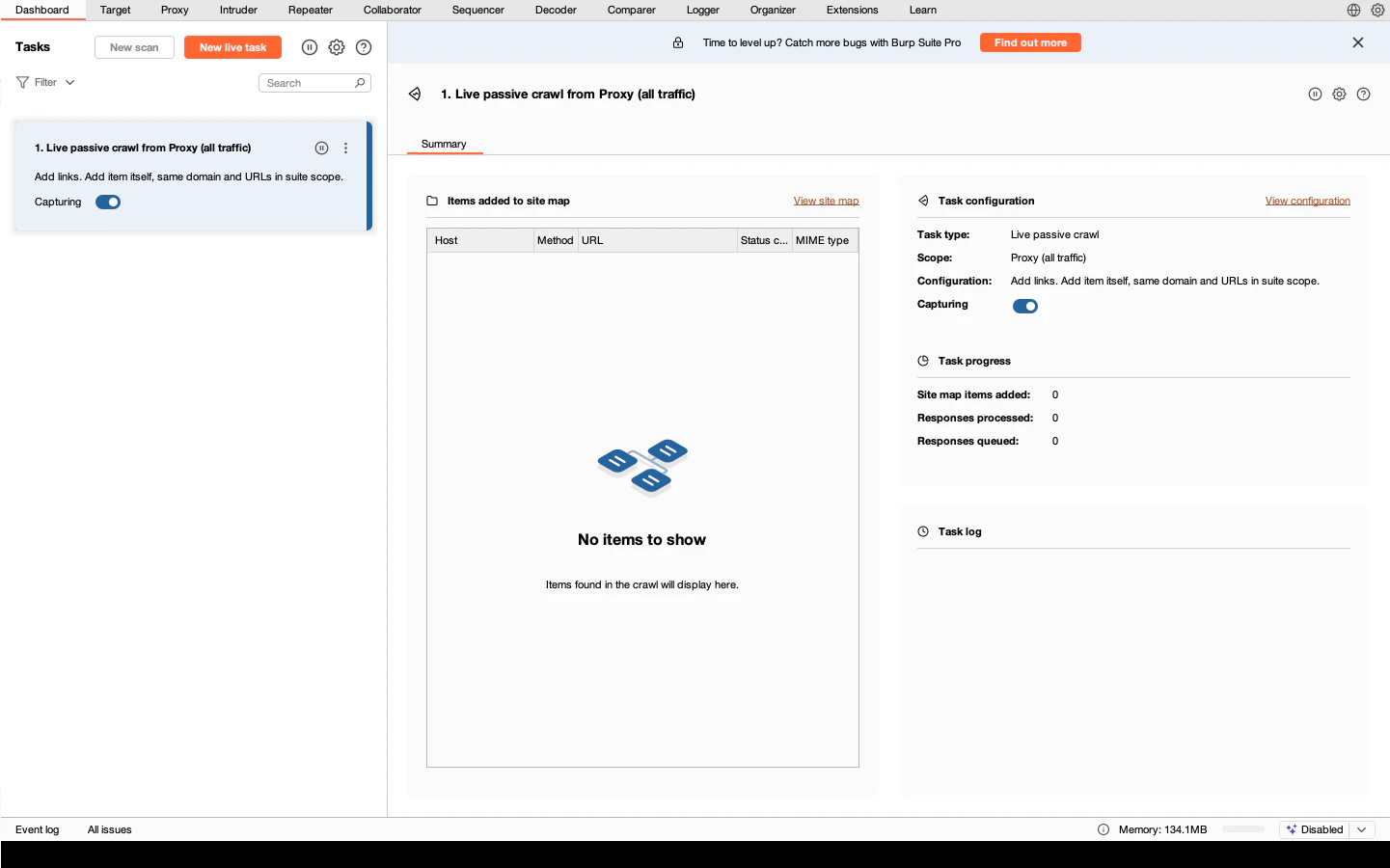This screenshot has width=1390, height=868.
Task: Open Burp settings gear at top right
Action: [x=1377, y=10]
